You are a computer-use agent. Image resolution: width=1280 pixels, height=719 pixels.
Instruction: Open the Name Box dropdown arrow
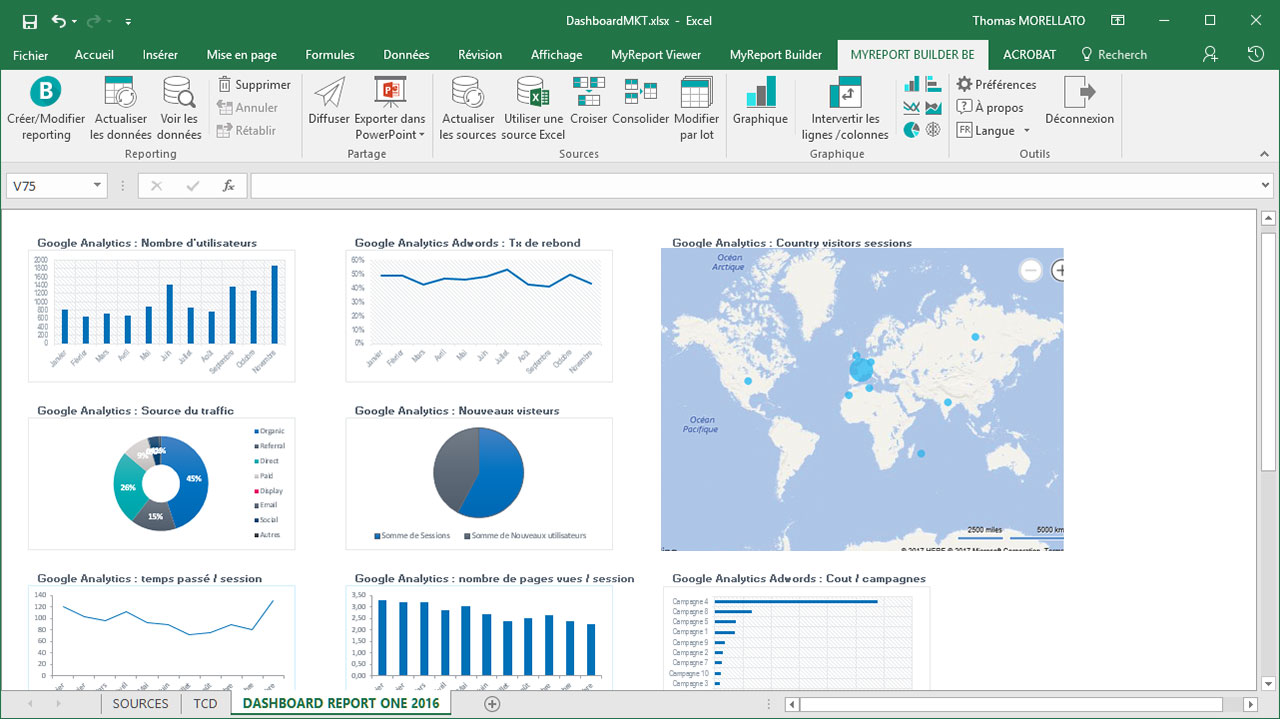[97, 185]
